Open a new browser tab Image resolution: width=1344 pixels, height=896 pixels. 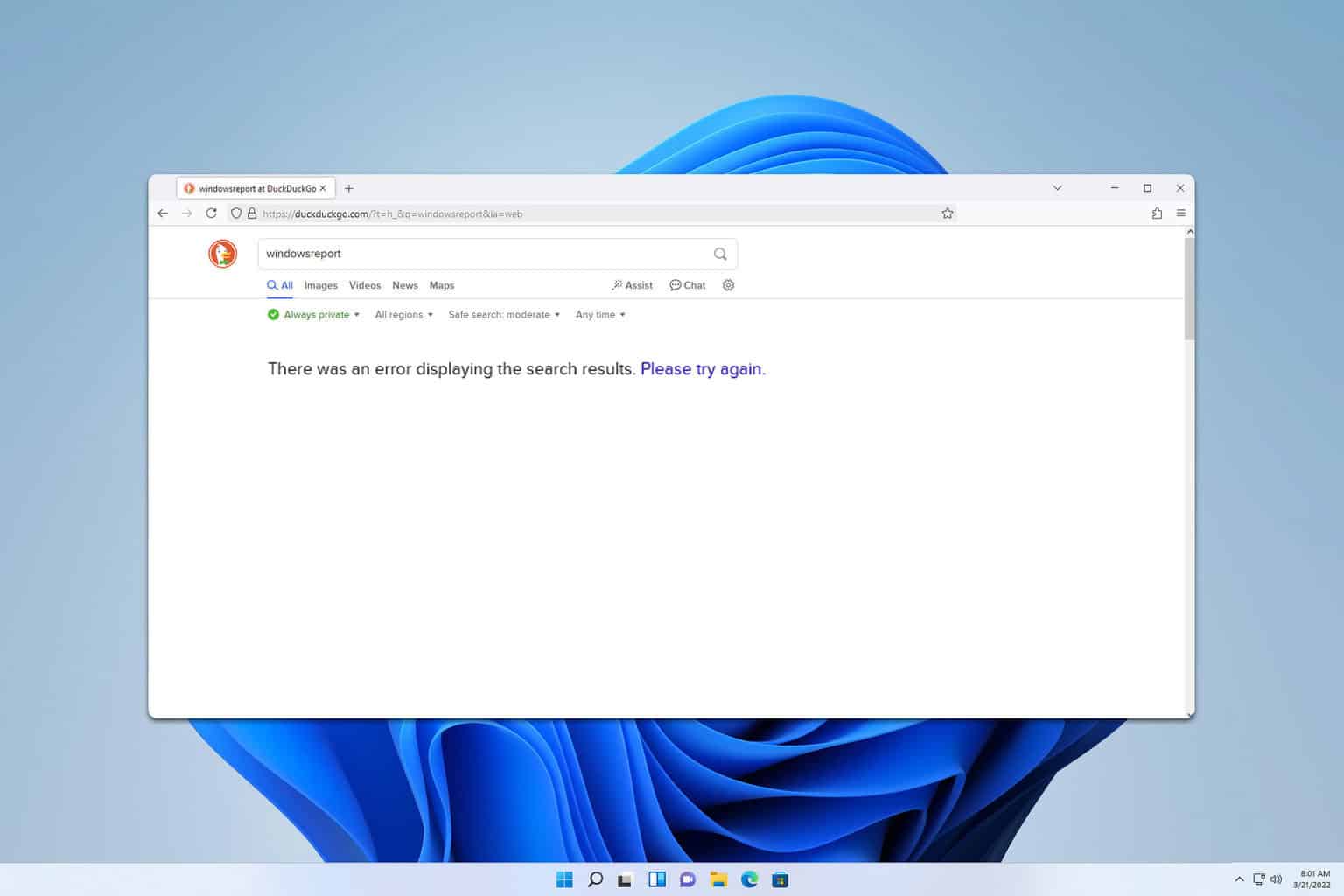[x=349, y=188]
